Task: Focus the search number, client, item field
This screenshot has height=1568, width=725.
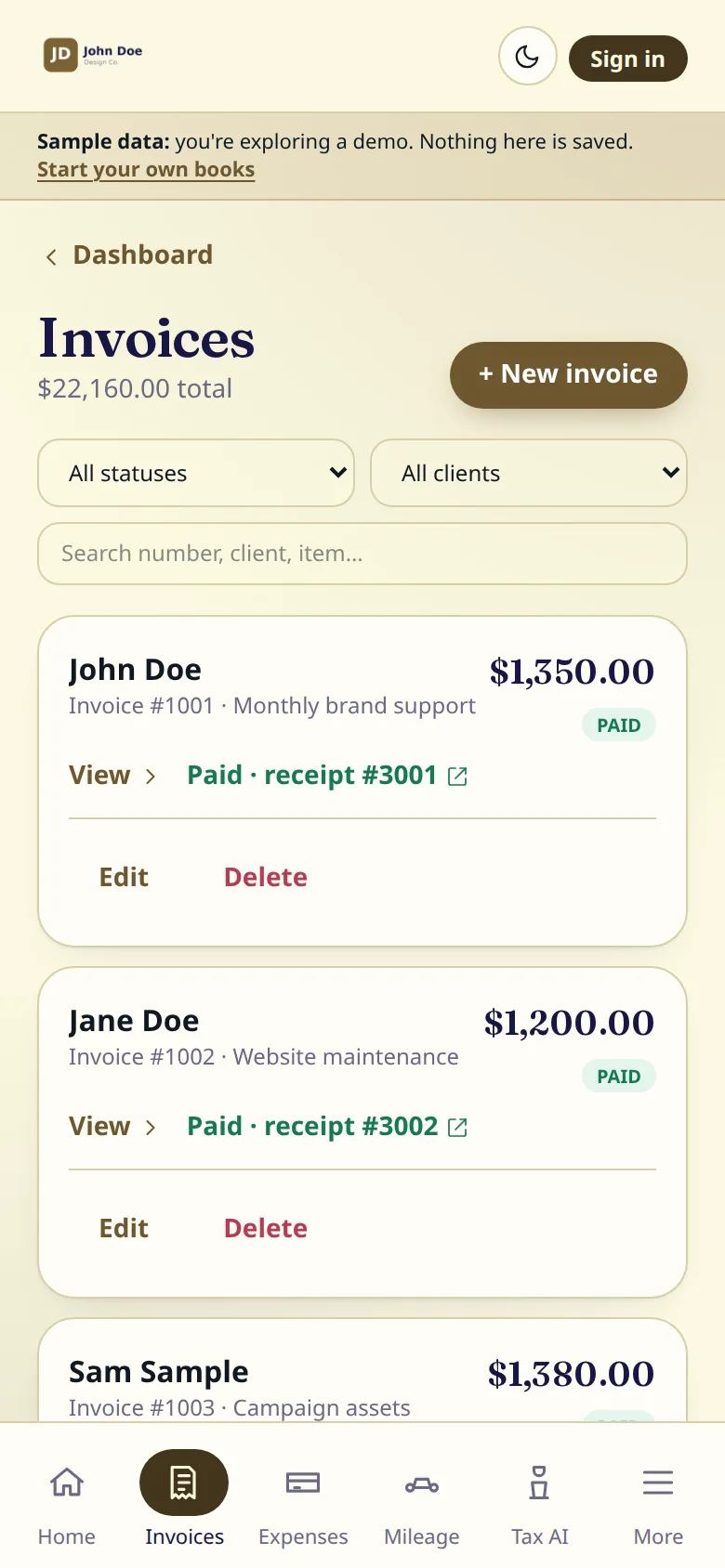Action: click(x=362, y=554)
